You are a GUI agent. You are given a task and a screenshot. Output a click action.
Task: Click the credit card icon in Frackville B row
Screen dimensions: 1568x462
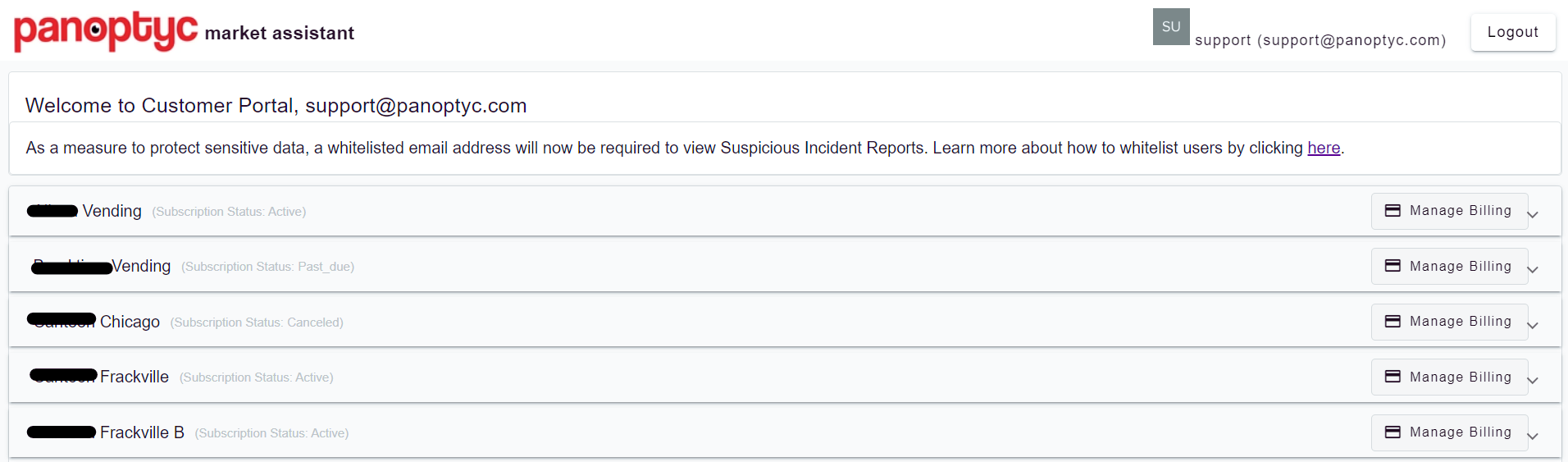tap(1393, 432)
